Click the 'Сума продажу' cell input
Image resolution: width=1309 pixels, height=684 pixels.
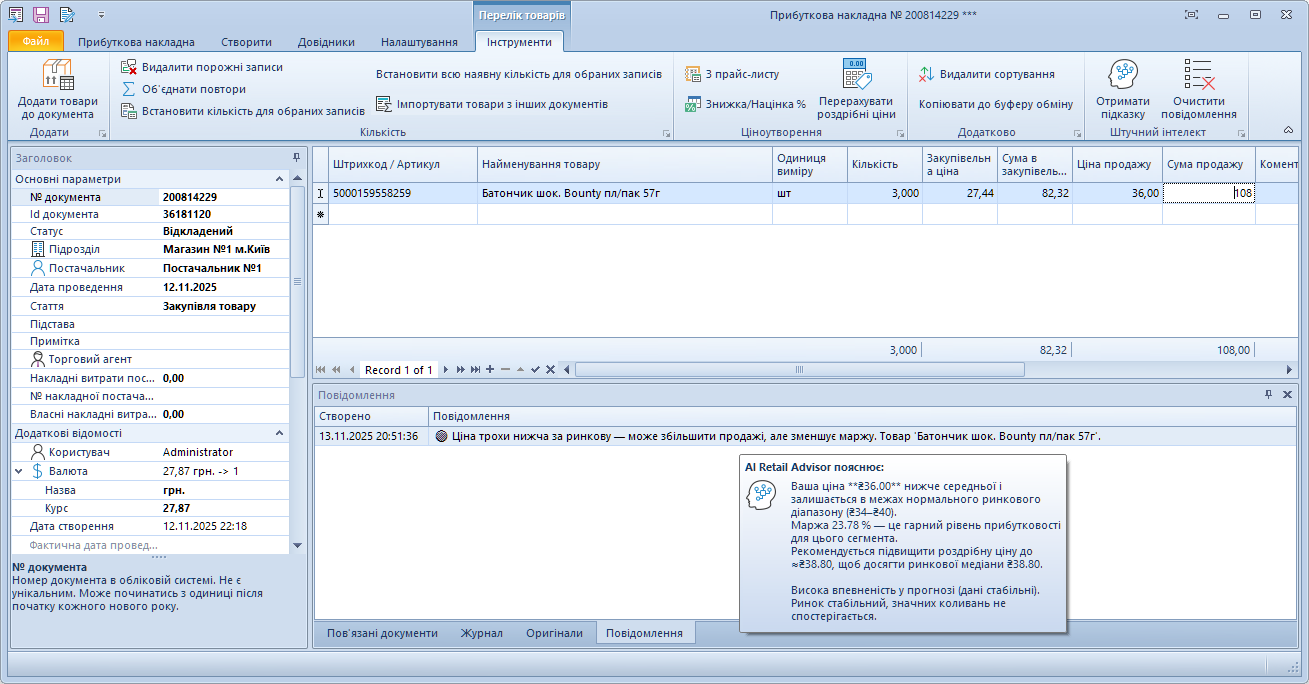1207,194
